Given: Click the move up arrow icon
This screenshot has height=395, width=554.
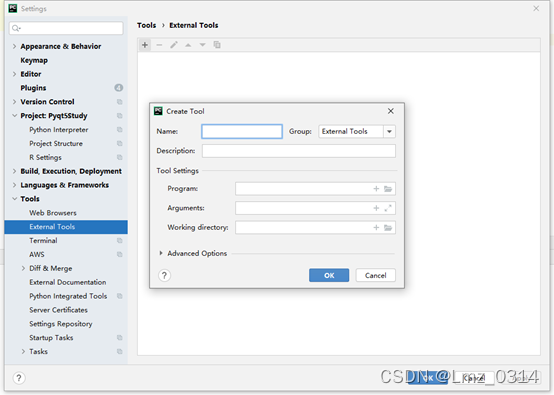Looking at the screenshot, I should (x=188, y=45).
